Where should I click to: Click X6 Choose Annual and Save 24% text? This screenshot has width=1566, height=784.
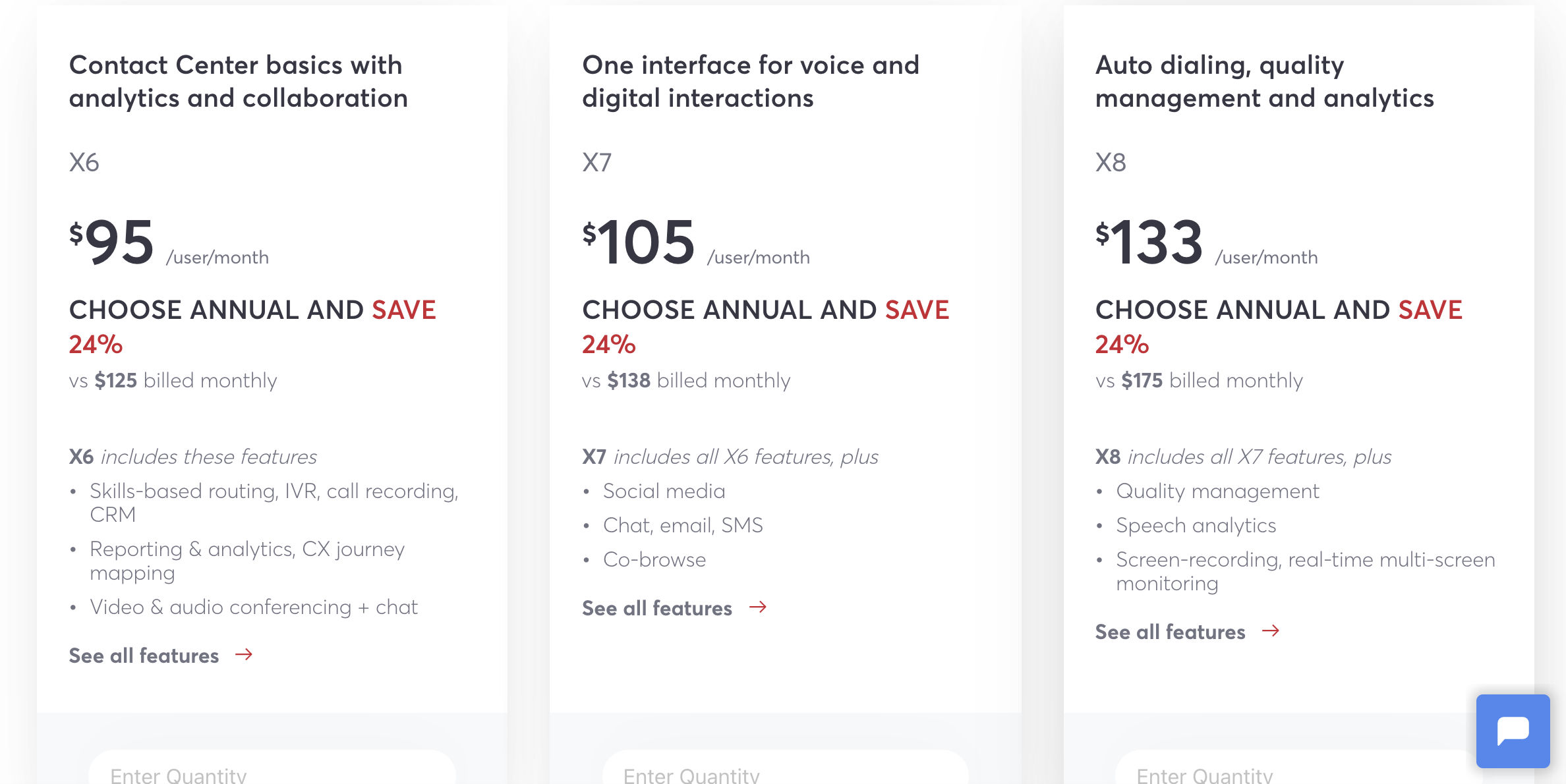252,327
